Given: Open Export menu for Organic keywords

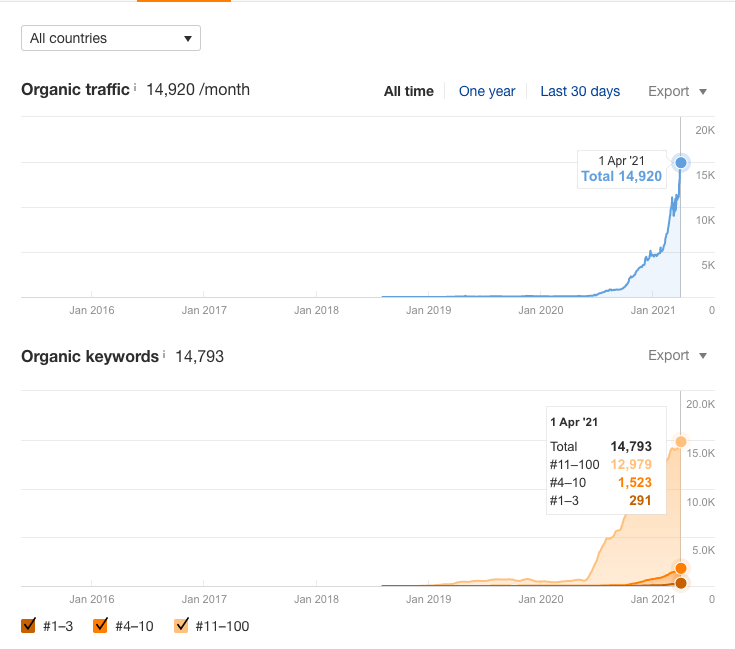Looking at the screenshot, I should (x=677, y=355).
